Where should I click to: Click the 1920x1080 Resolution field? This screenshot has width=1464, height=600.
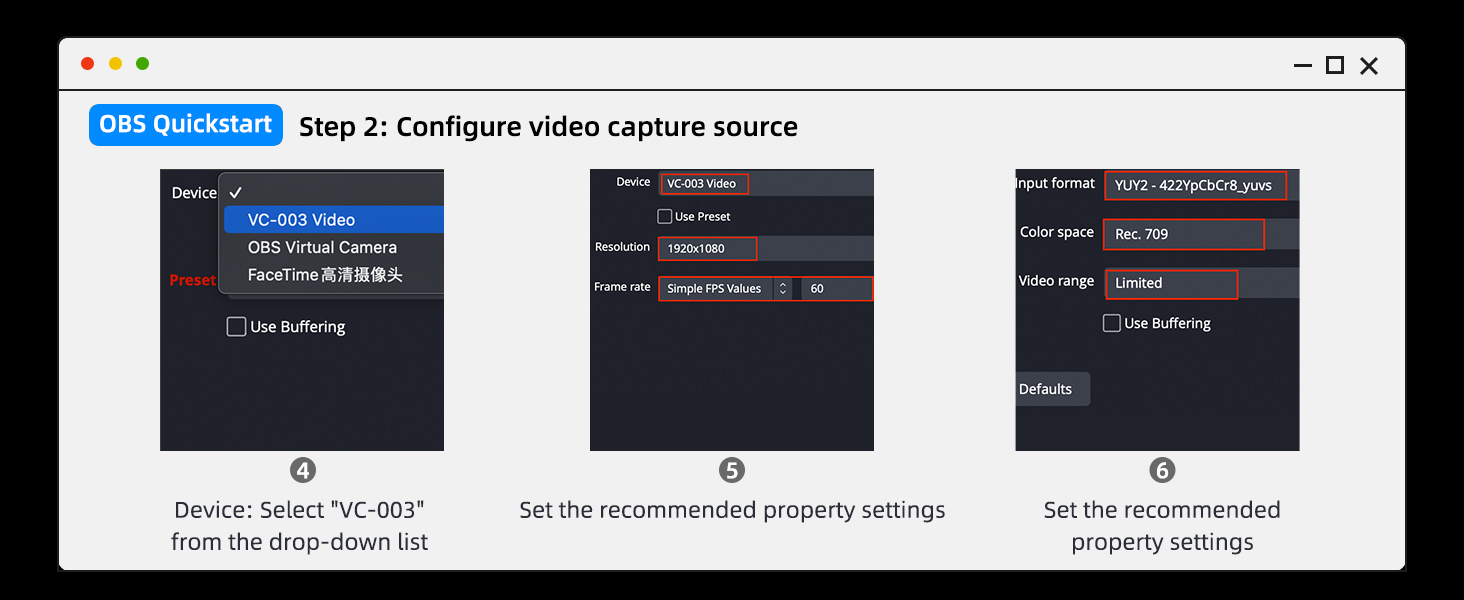pos(706,248)
